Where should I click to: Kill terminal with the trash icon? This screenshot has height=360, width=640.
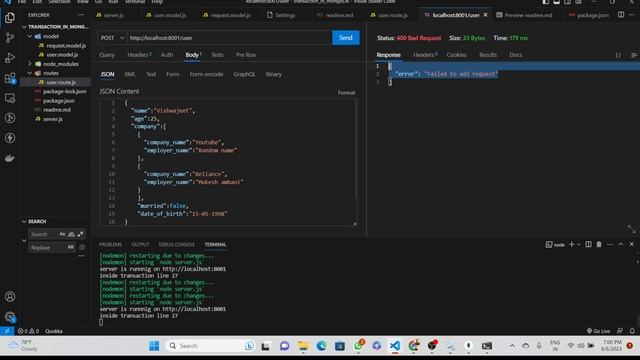tap(599, 244)
